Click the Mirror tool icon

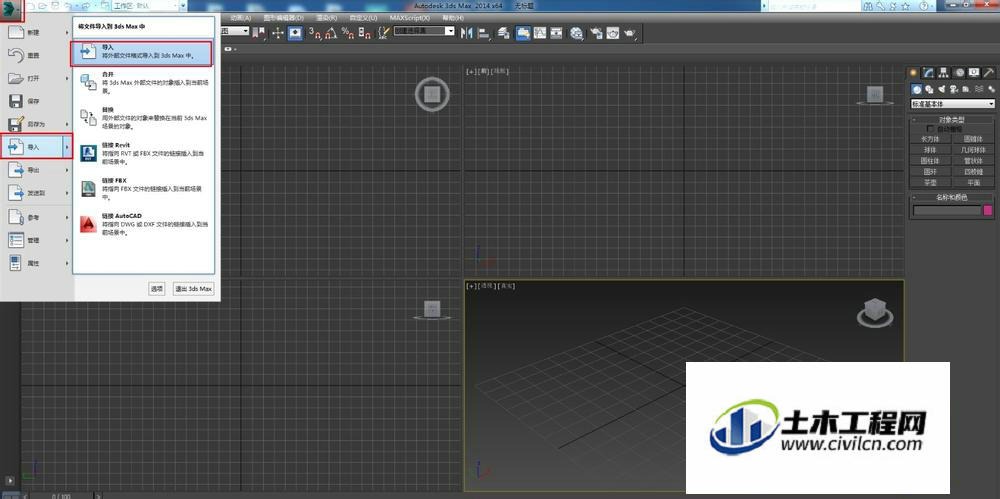tap(467, 33)
